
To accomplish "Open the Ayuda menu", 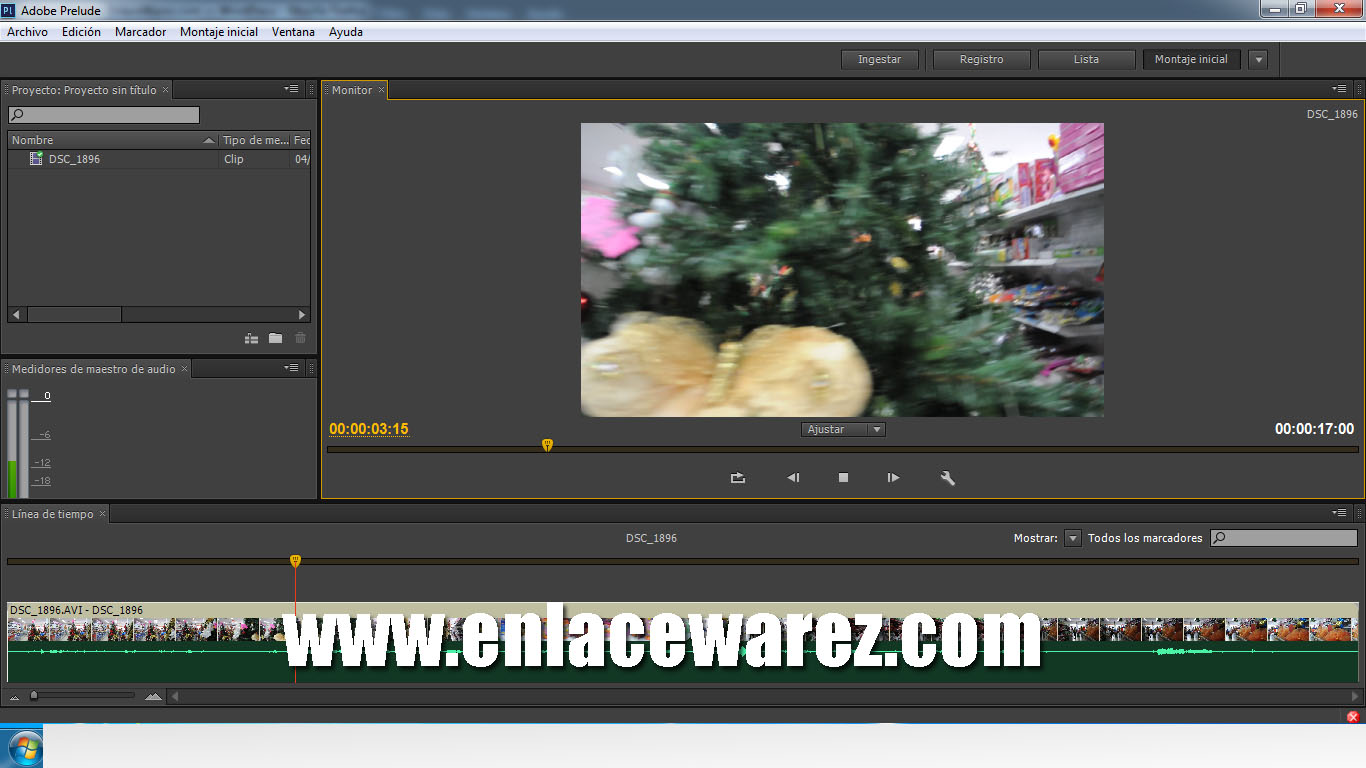I will coord(346,32).
